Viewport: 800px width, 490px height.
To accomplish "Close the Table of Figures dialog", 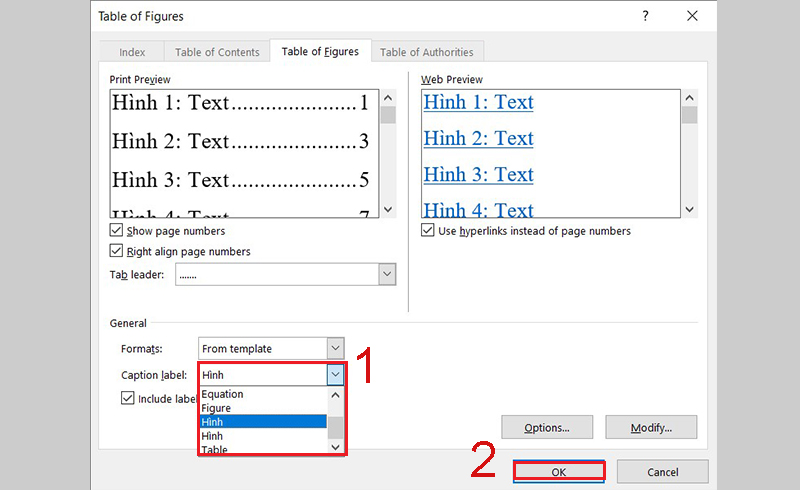I will [692, 16].
